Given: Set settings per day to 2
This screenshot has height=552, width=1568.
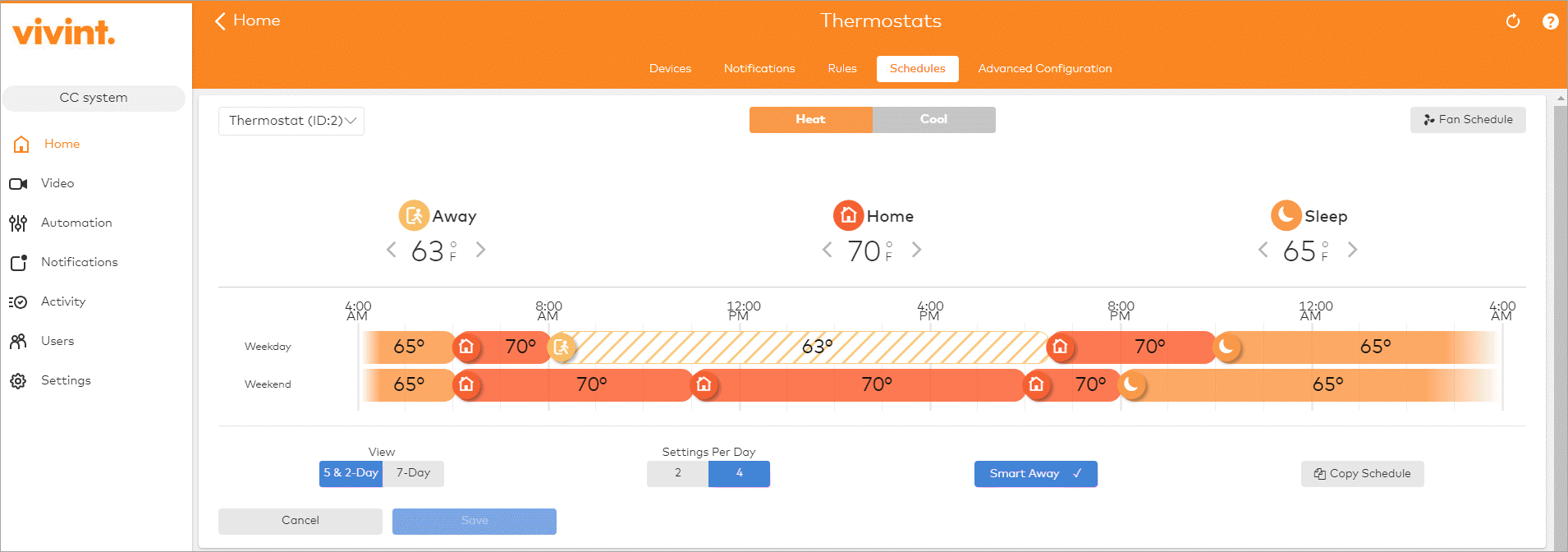Looking at the screenshot, I should (677, 474).
